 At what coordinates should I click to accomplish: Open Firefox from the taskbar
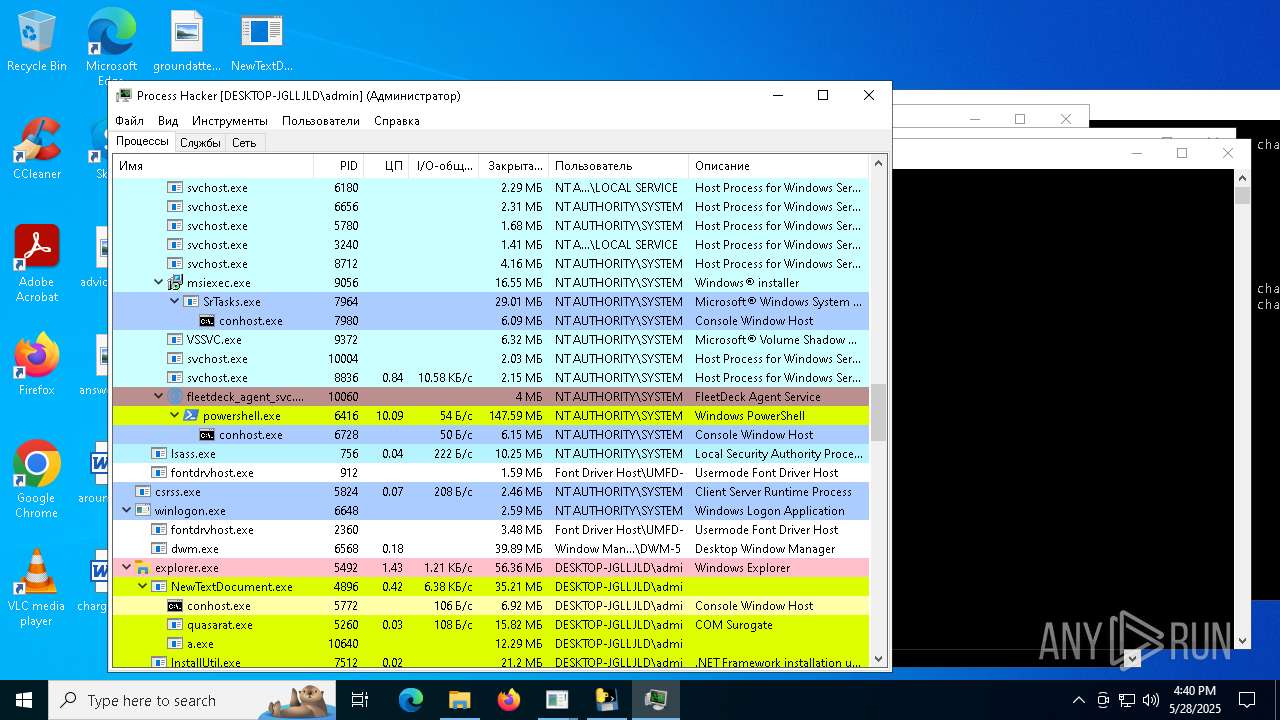click(508, 700)
